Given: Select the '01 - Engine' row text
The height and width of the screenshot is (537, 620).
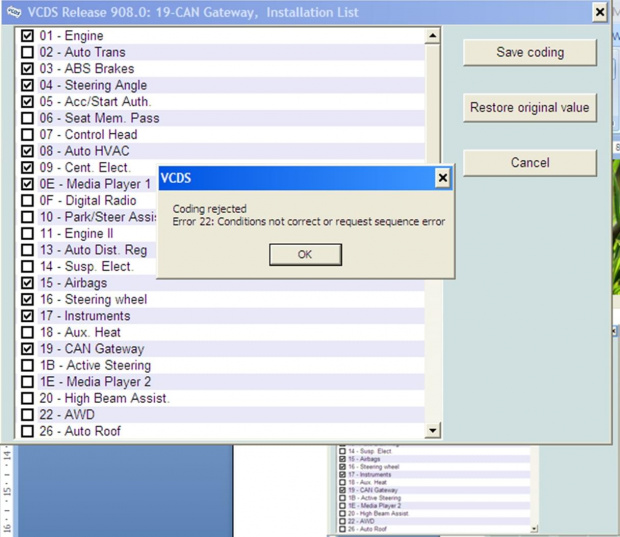Looking at the screenshot, I should coord(71,36).
